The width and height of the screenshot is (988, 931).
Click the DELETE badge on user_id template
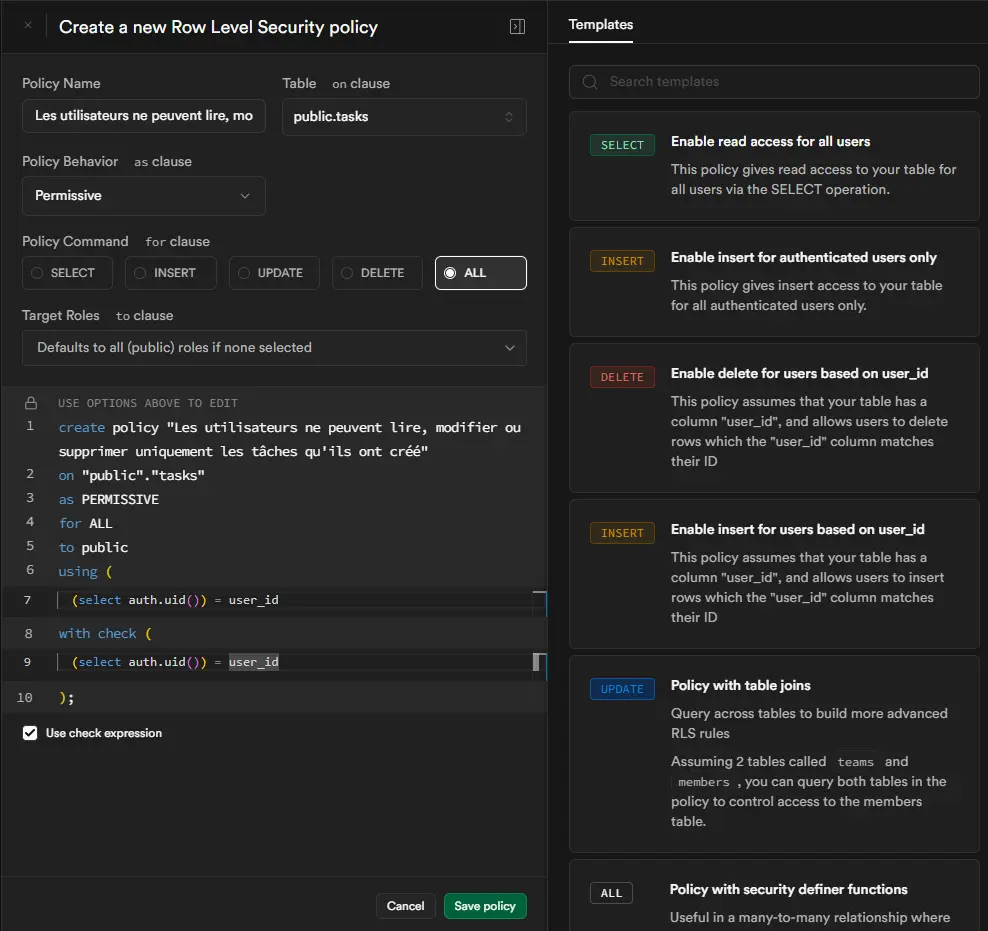click(x=622, y=377)
